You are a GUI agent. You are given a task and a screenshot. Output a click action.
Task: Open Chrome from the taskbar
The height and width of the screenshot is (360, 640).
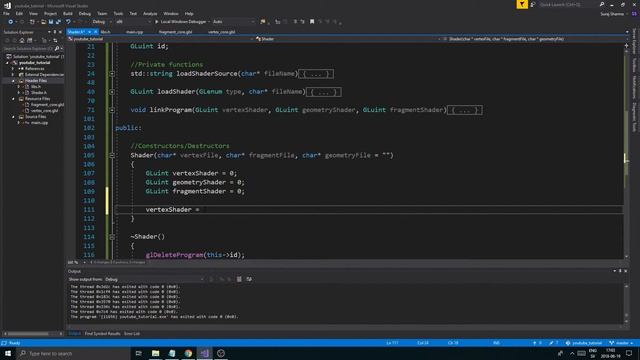click(188, 353)
